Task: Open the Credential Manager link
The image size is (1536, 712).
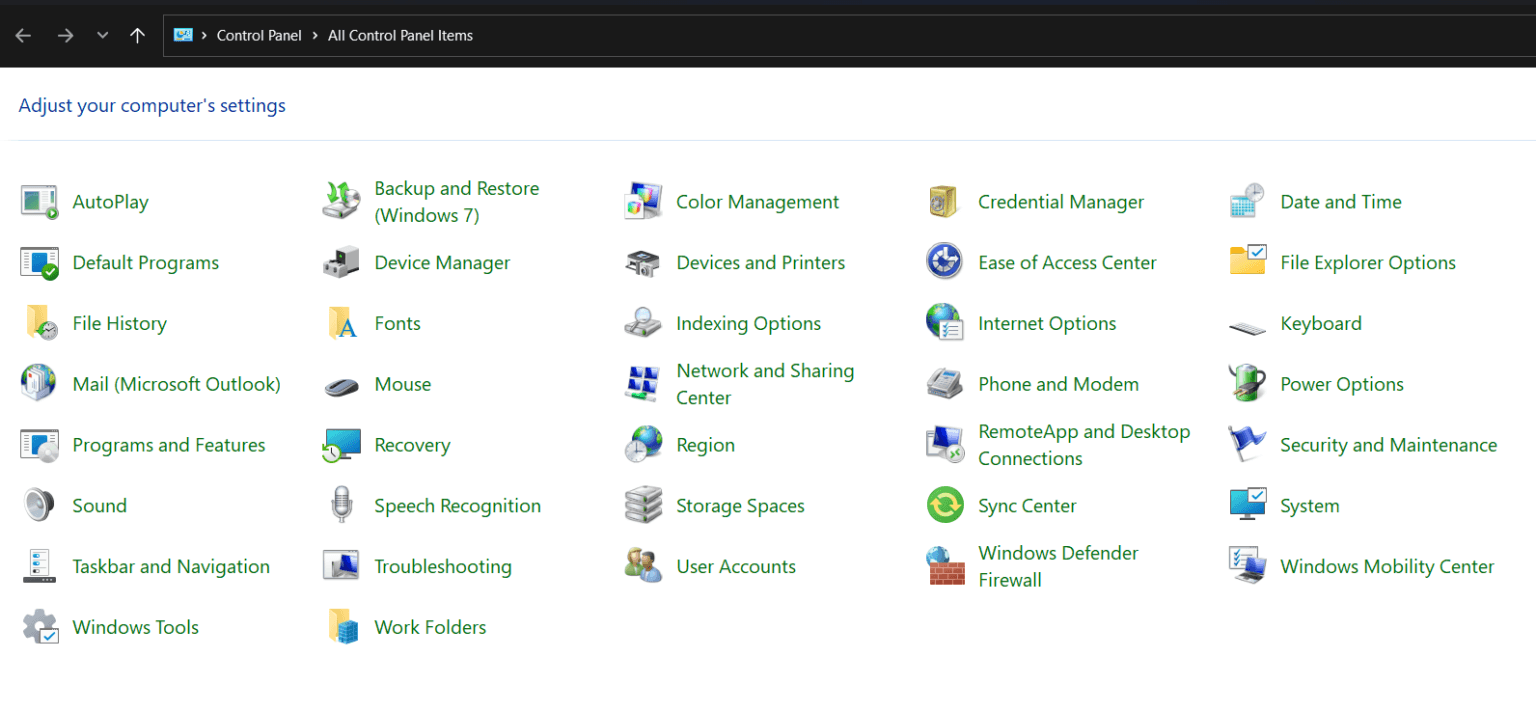Action: [1061, 202]
